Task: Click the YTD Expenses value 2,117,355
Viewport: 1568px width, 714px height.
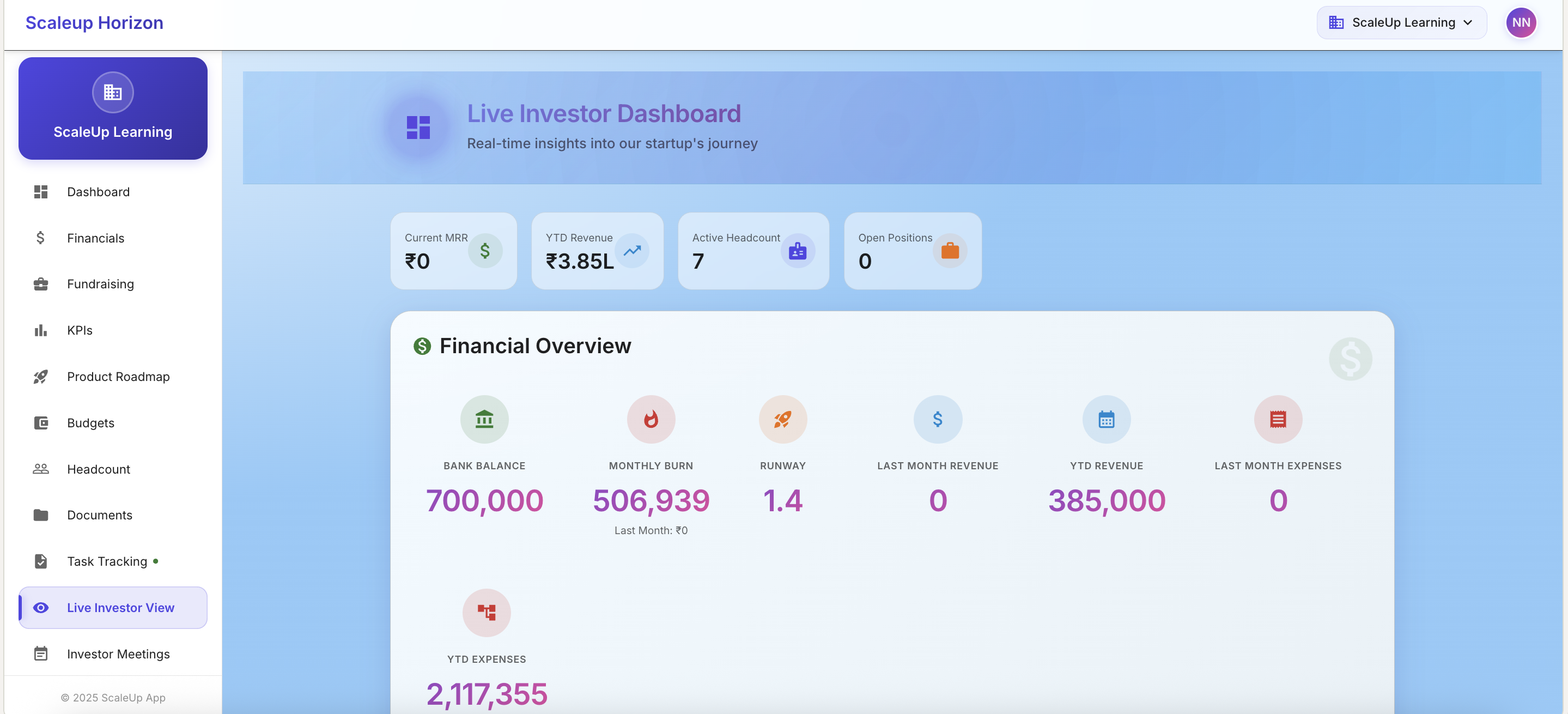Action: click(x=487, y=694)
